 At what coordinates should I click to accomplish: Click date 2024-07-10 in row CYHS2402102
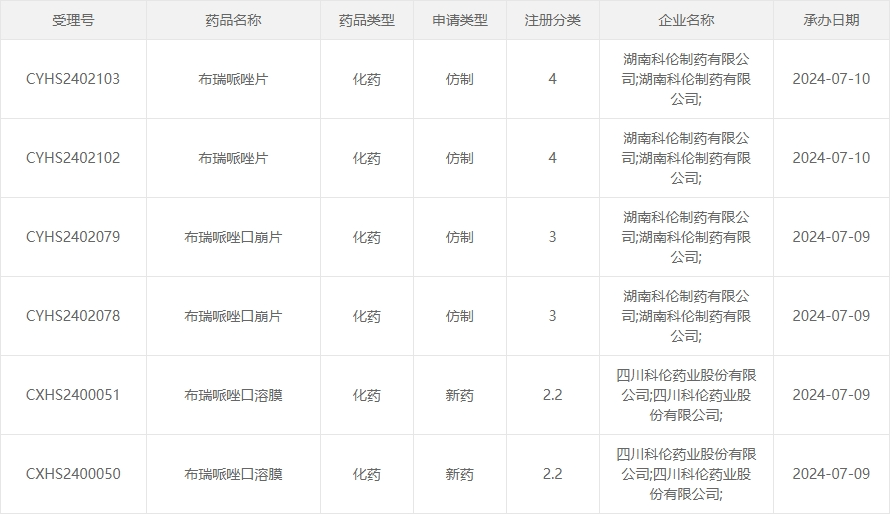click(x=831, y=158)
